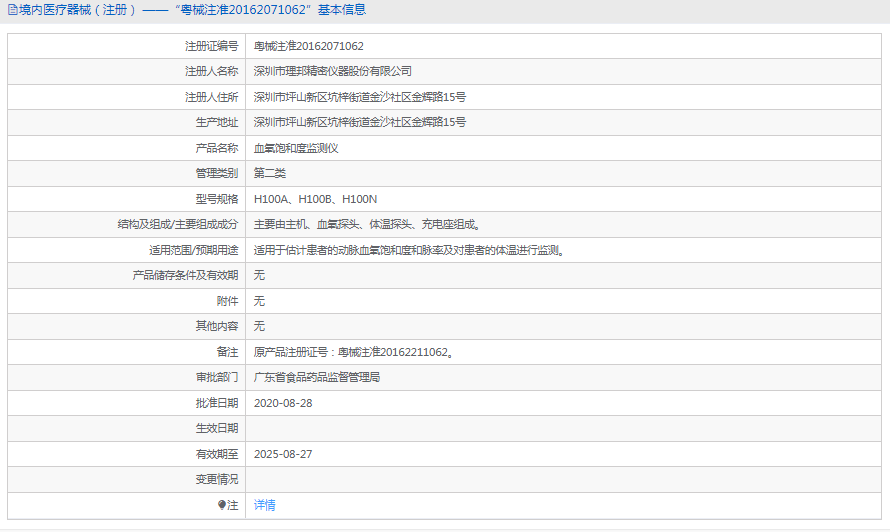The height and width of the screenshot is (532, 890).
Task: Select the address in the 生产地址 row
Action: tap(360, 122)
